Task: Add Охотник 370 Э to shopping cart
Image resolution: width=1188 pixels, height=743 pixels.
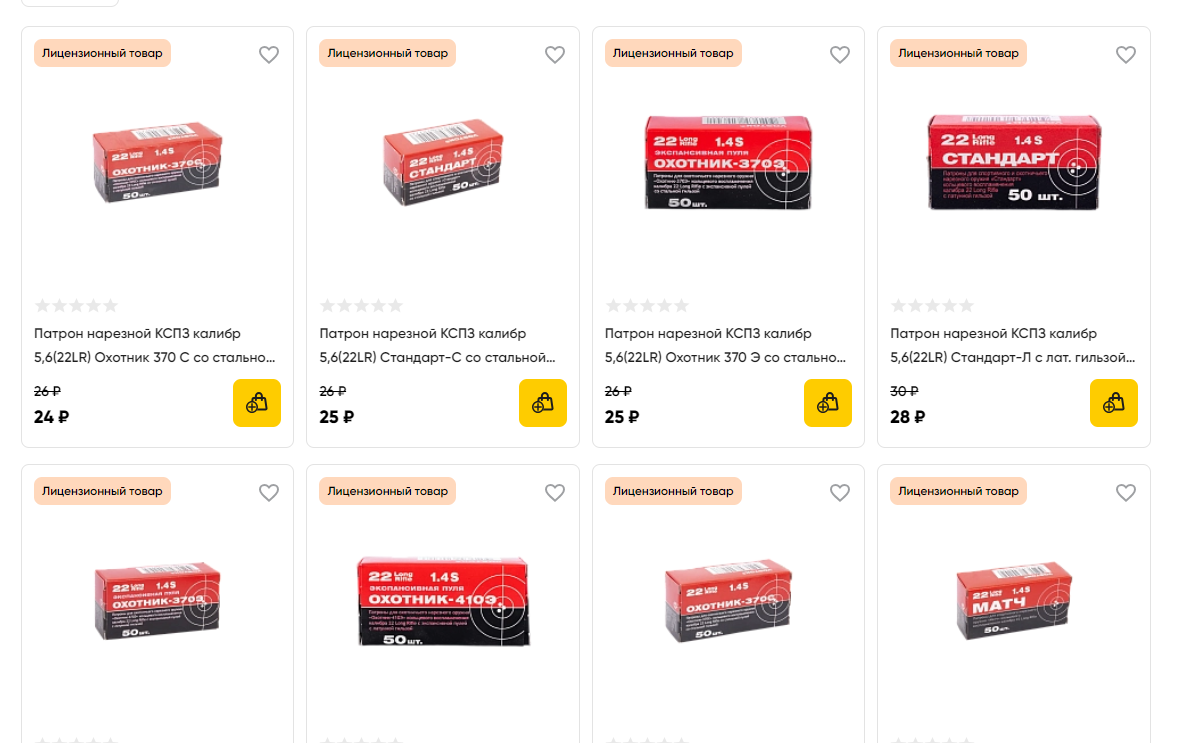Action: 828,403
